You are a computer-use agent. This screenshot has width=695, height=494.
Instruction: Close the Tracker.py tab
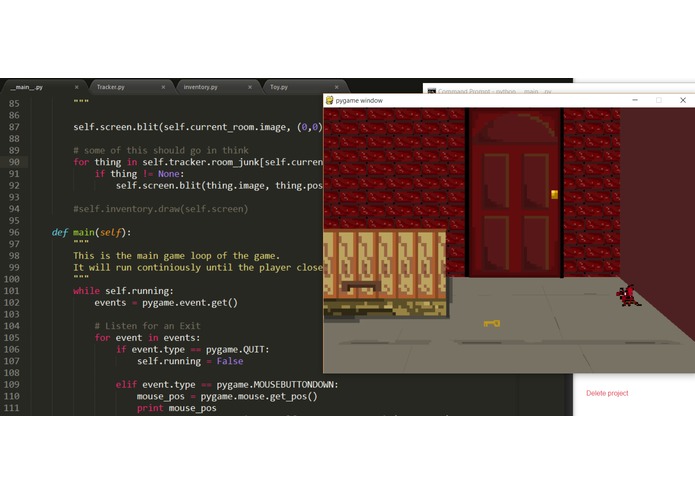point(163,87)
